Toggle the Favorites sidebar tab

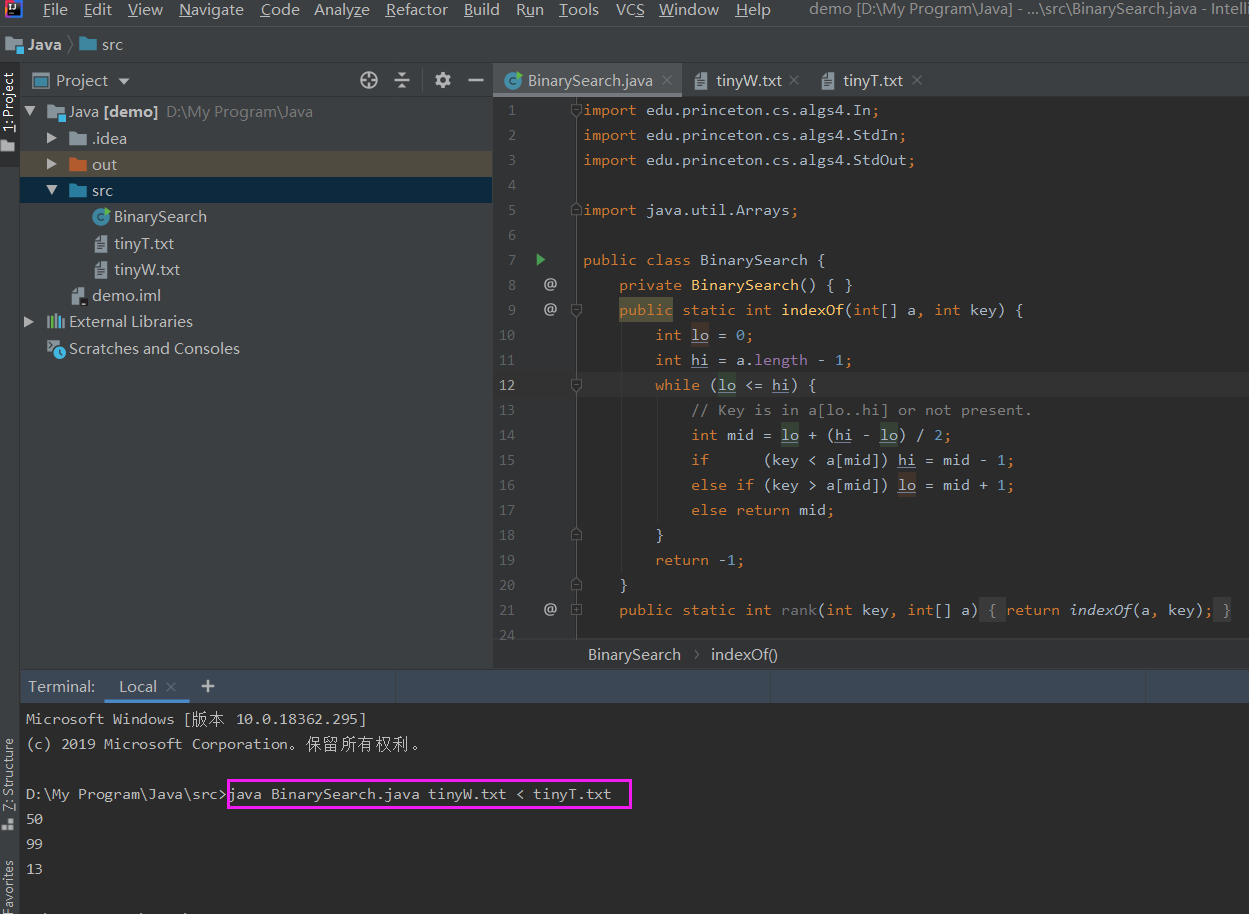coord(9,886)
